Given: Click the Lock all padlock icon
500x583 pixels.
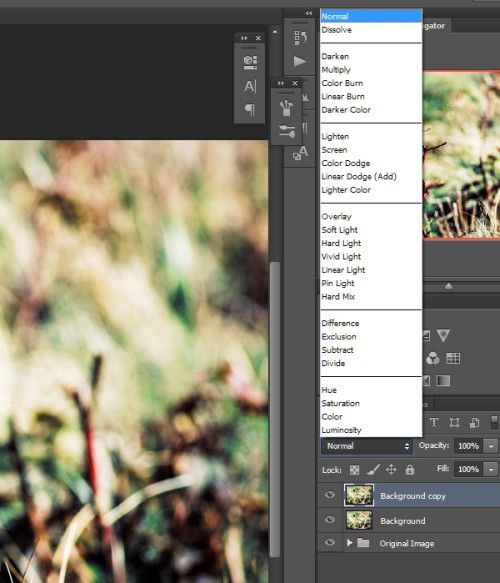Looking at the screenshot, I should tap(410, 470).
